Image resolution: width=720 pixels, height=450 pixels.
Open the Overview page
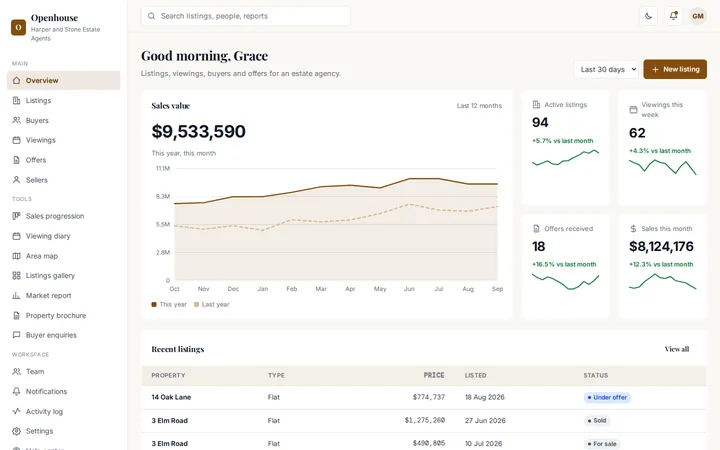[63, 80]
